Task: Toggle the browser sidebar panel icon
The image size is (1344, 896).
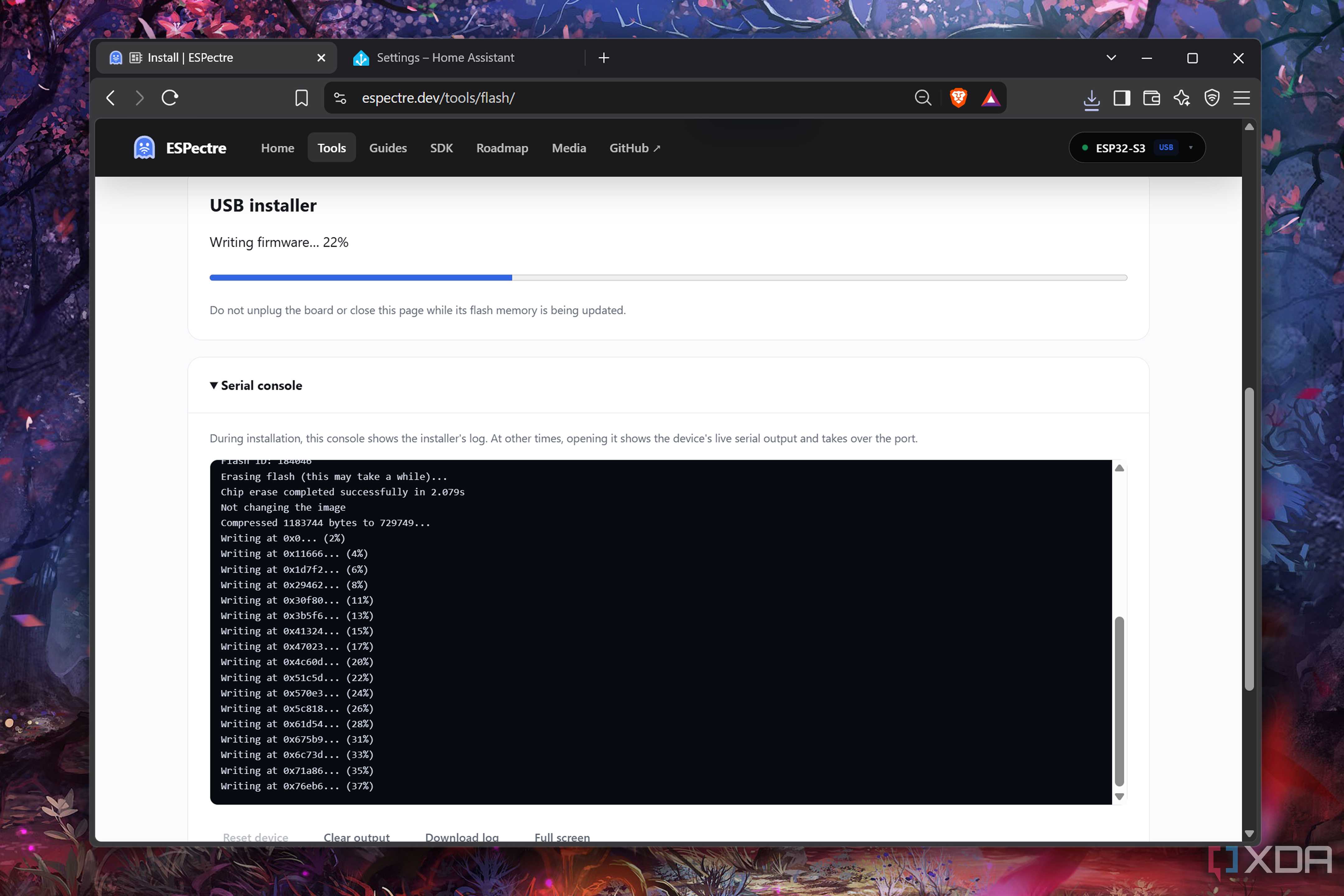Action: click(1122, 98)
